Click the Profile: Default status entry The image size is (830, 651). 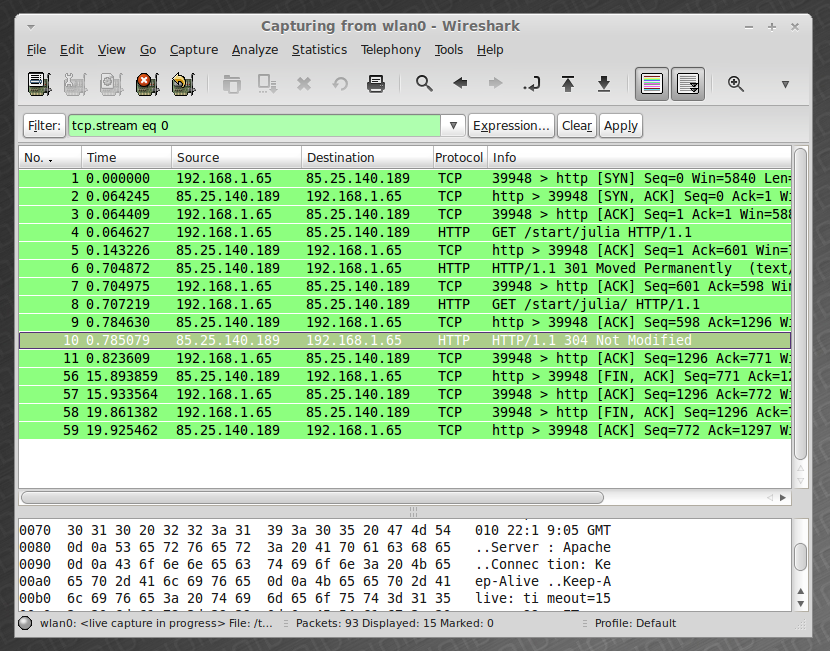point(635,623)
